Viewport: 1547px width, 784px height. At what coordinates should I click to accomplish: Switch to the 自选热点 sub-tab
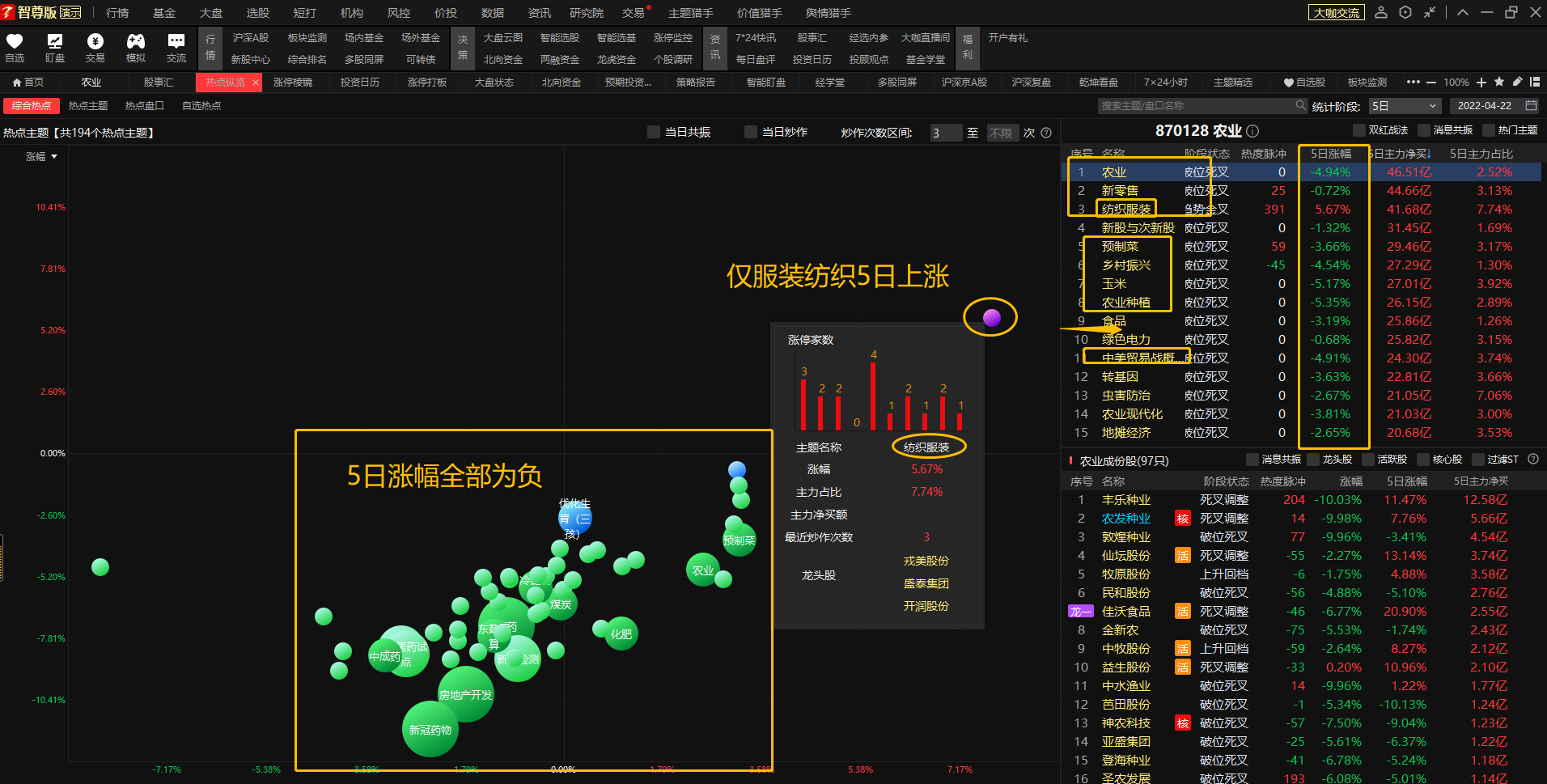pyautogui.click(x=201, y=106)
